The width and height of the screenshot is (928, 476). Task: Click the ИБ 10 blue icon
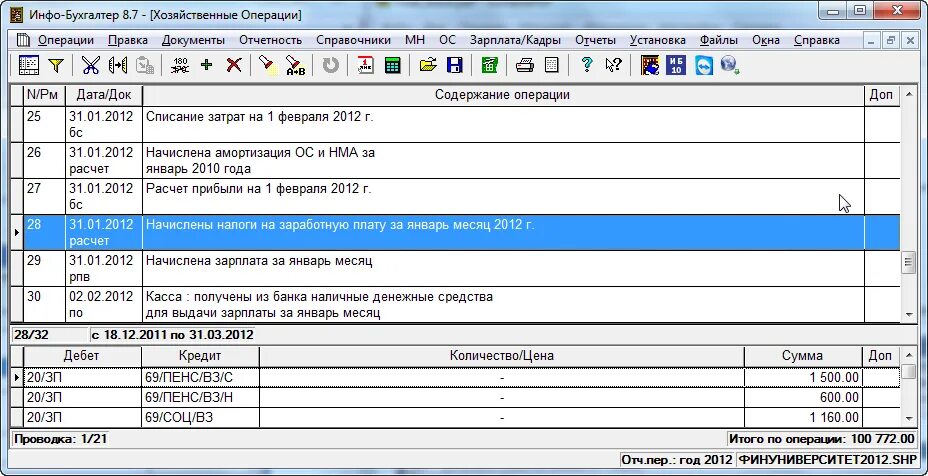pyautogui.click(x=676, y=65)
